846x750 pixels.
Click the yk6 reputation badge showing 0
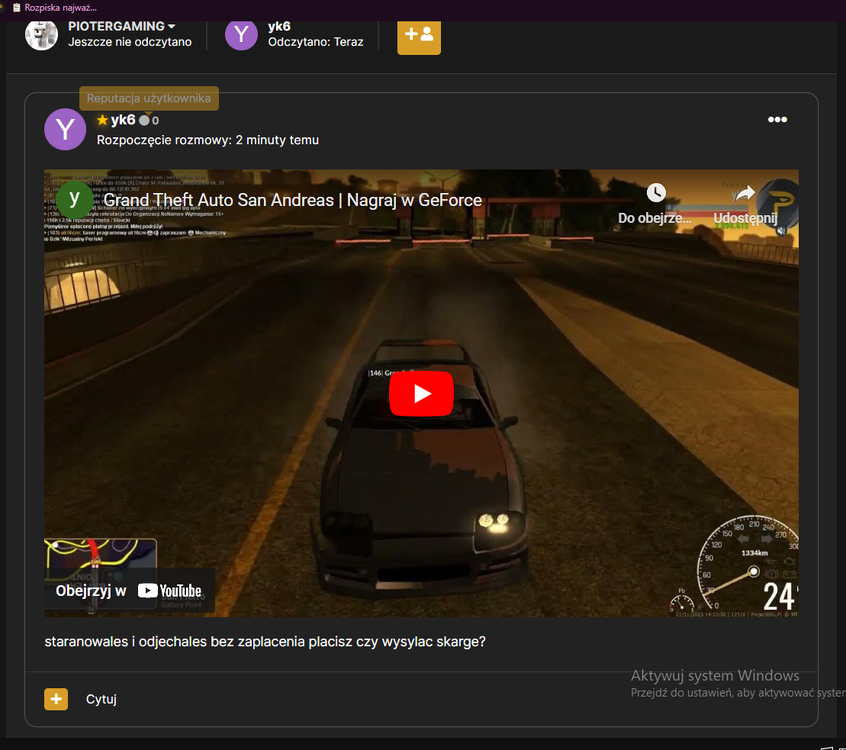point(149,120)
